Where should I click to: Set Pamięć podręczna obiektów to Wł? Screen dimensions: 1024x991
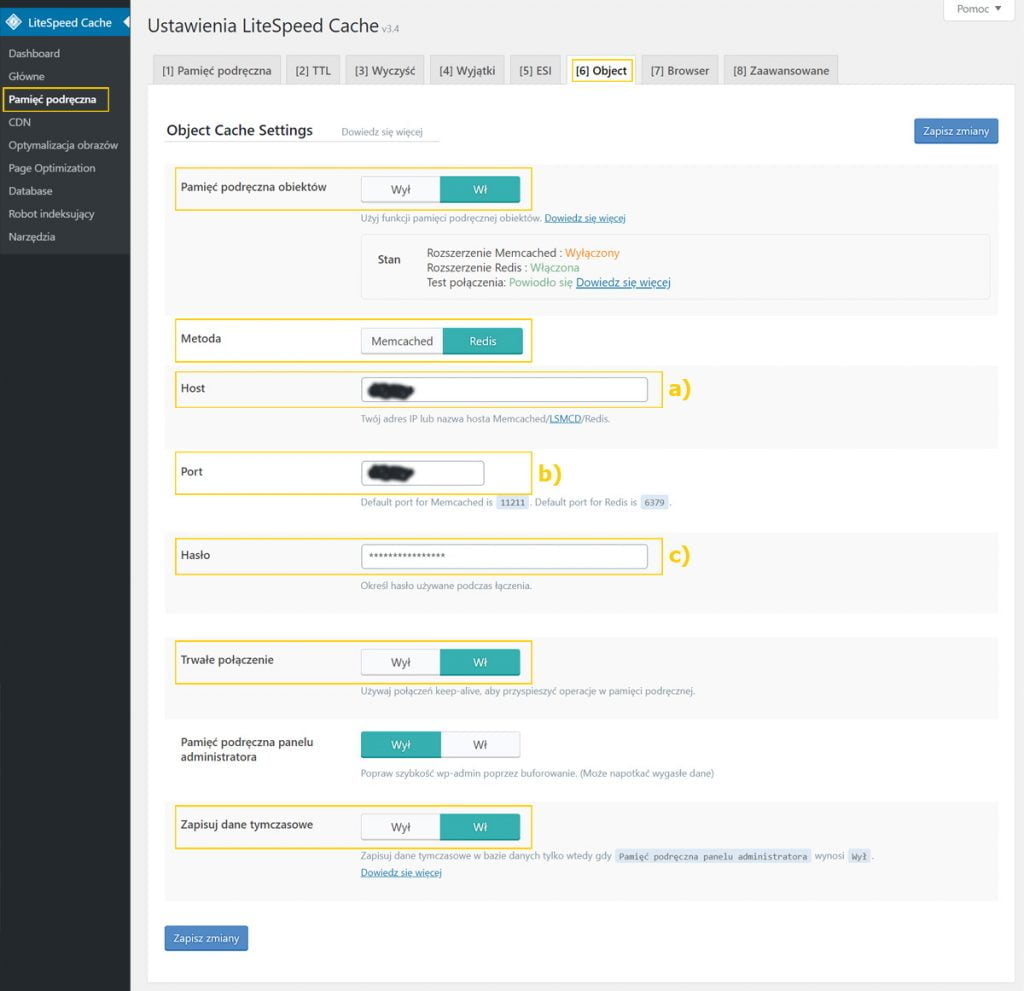480,189
